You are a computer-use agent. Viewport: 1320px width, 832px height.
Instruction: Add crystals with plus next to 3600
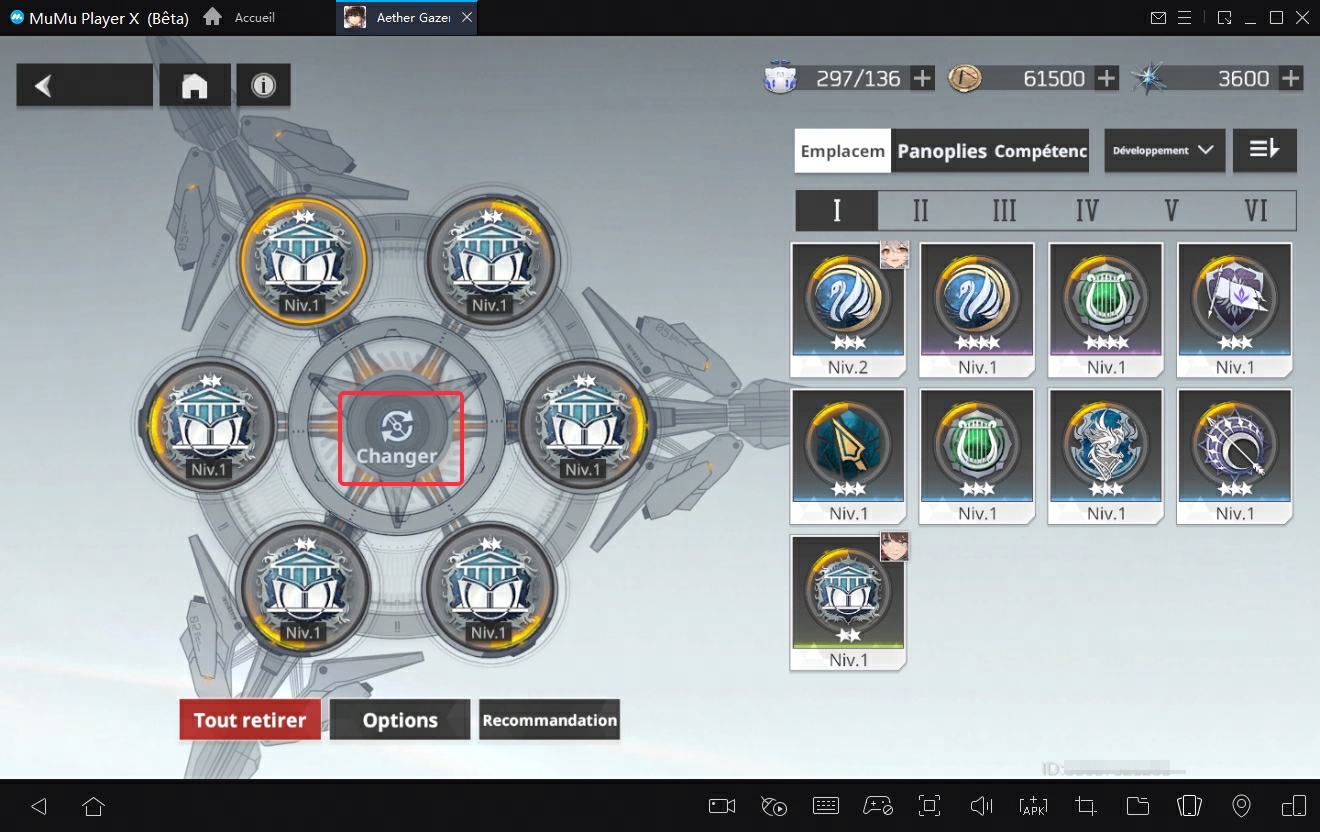tap(1291, 79)
